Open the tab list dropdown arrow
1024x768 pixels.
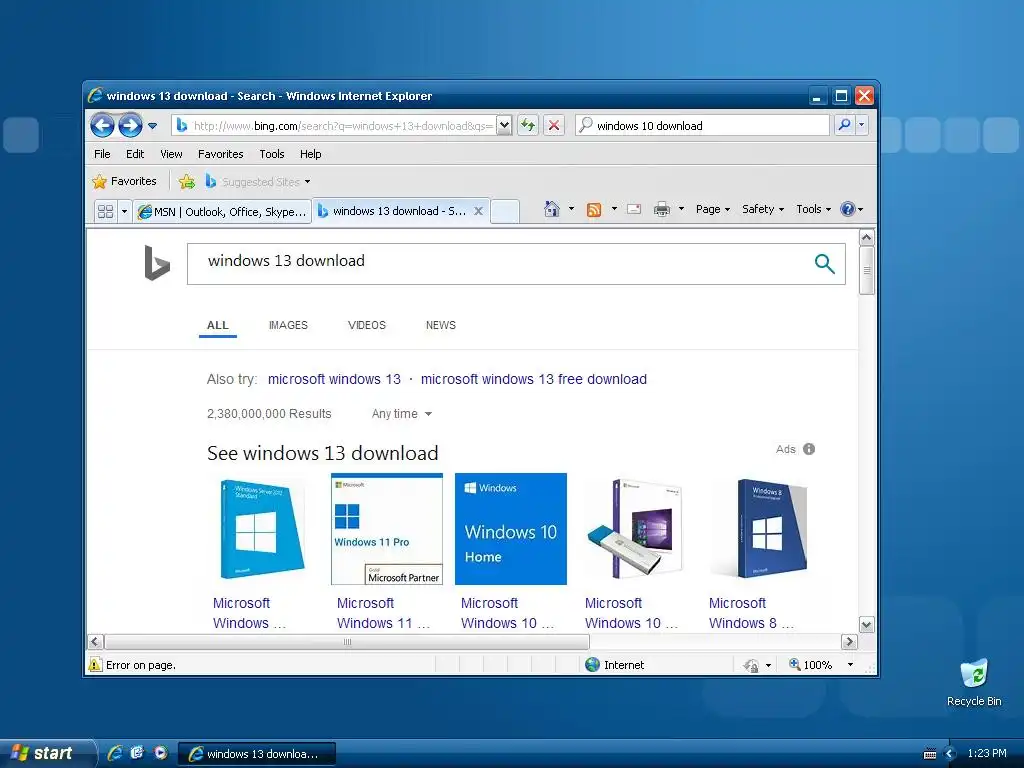click(x=124, y=211)
